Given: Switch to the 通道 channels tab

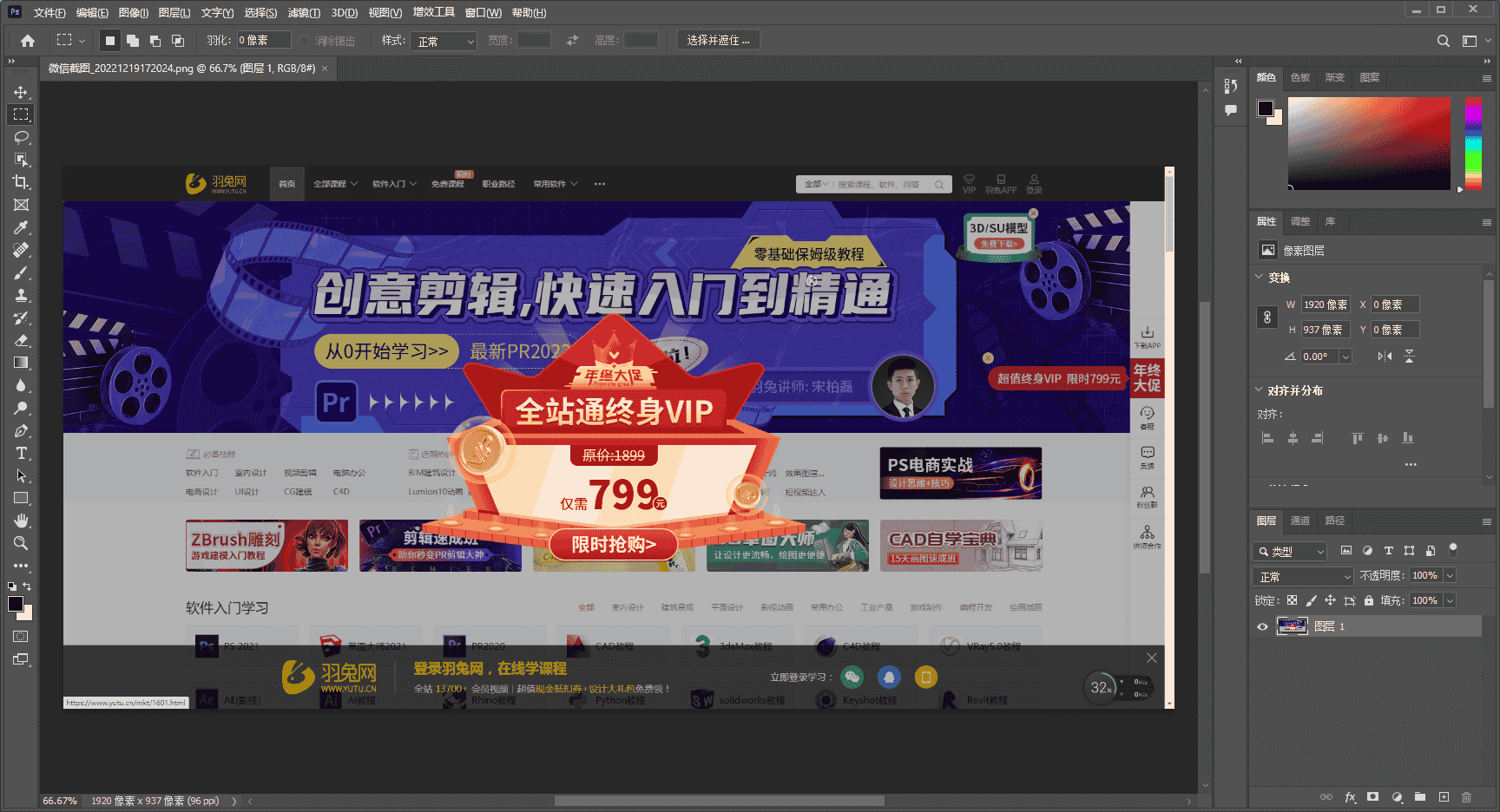Looking at the screenshot, I should pos(1299,521).
